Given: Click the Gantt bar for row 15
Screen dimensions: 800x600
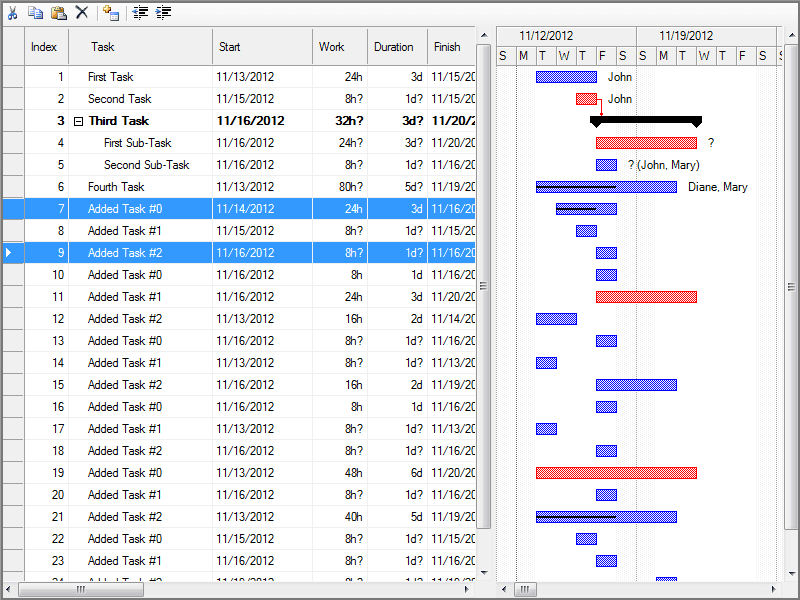Looking at the screenshot, I should tap(636, 385).
